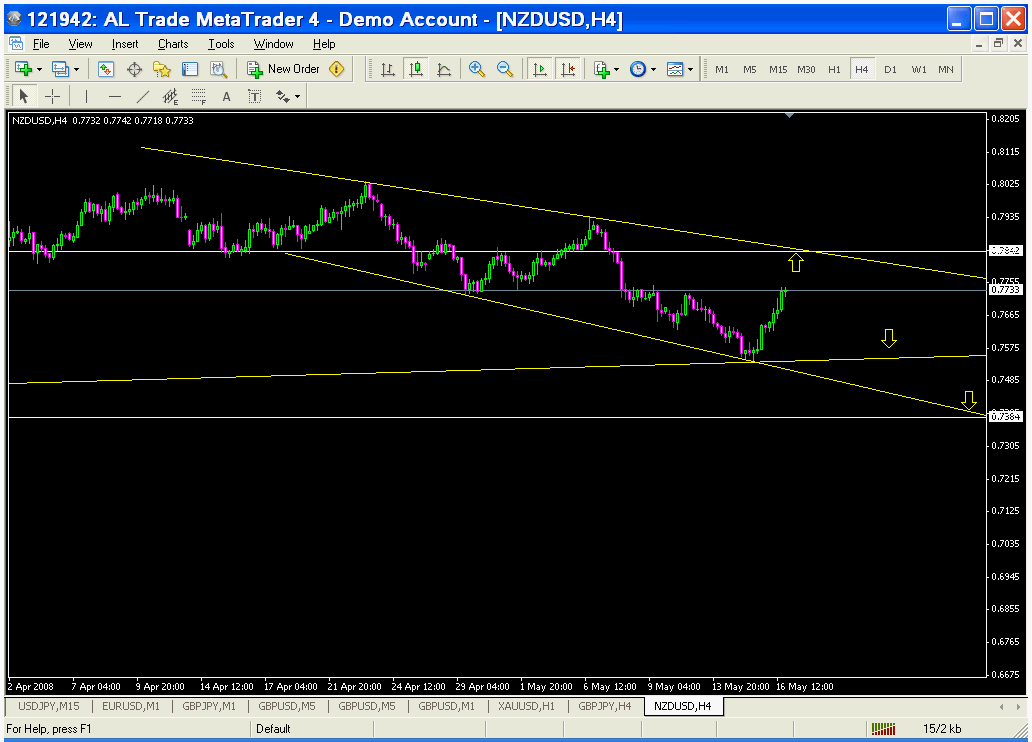Draw a trendline with the diagonal line tool
This screenshot has width=1032, height=742.
pyautogui.click(x=142, y=97)
